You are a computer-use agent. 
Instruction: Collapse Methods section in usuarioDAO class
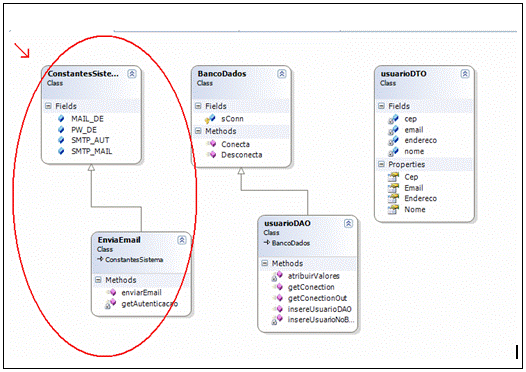tap(265, 263)
